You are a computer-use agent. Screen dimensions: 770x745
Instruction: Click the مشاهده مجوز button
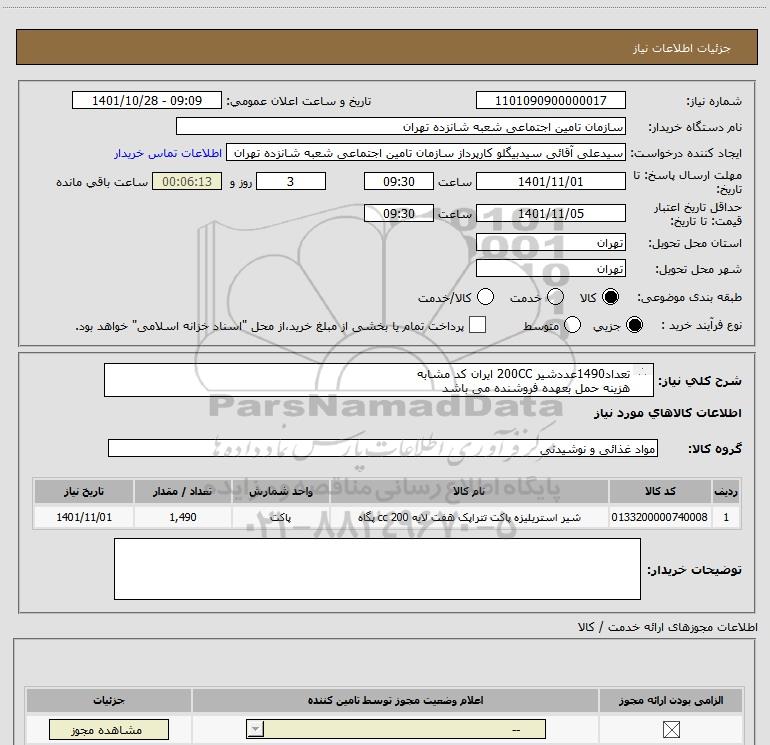pos(109,730)
